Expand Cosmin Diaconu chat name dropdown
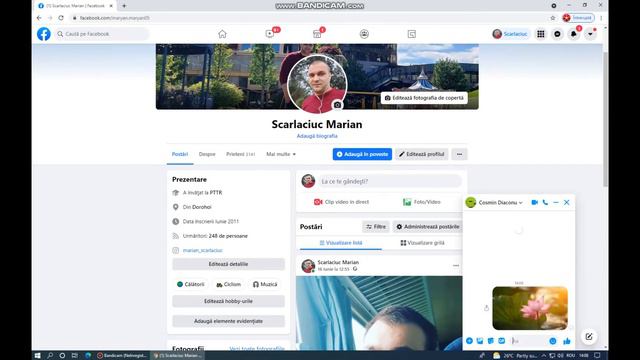This screenshot has width=640, height=360. pyautogui.click(x=500, y=202)
